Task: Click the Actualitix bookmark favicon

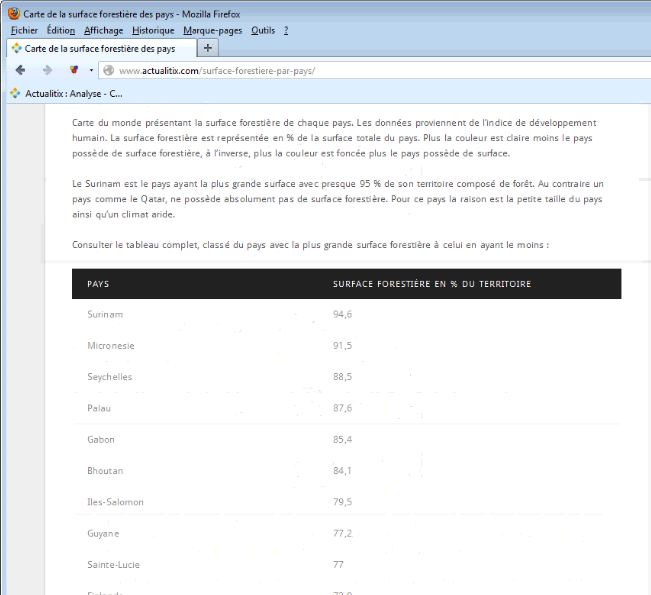Action: point(15,93)
